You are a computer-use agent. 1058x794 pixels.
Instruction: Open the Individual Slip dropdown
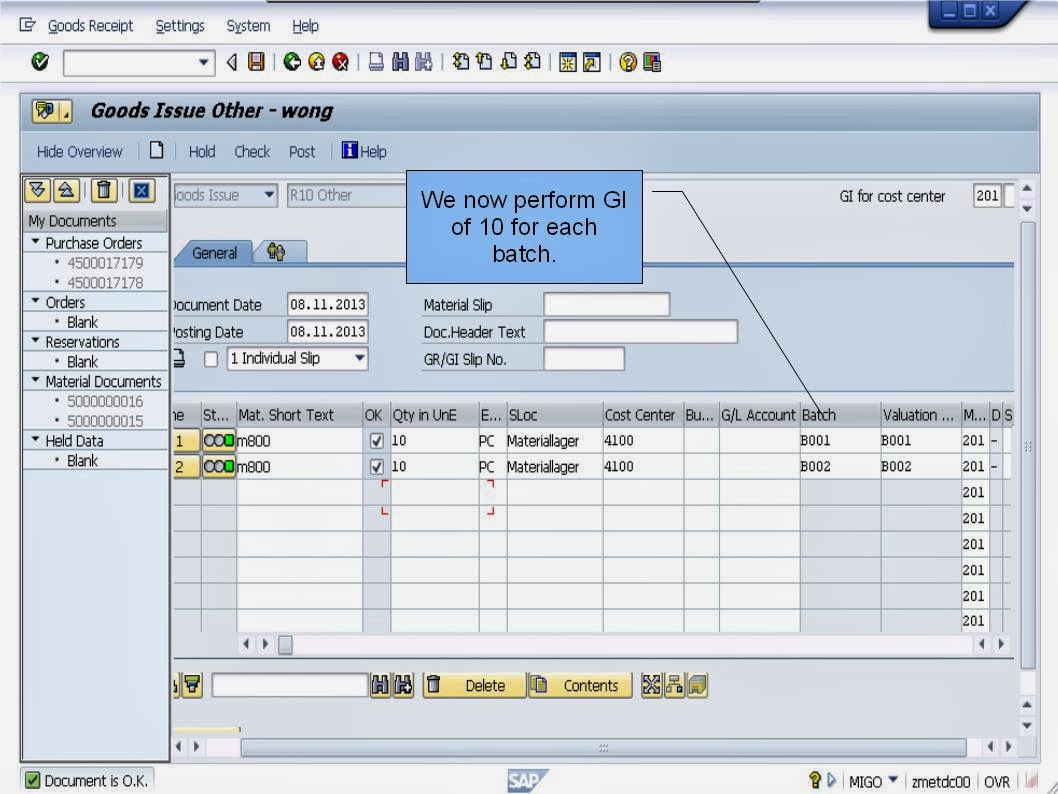[x=360, y=358]
